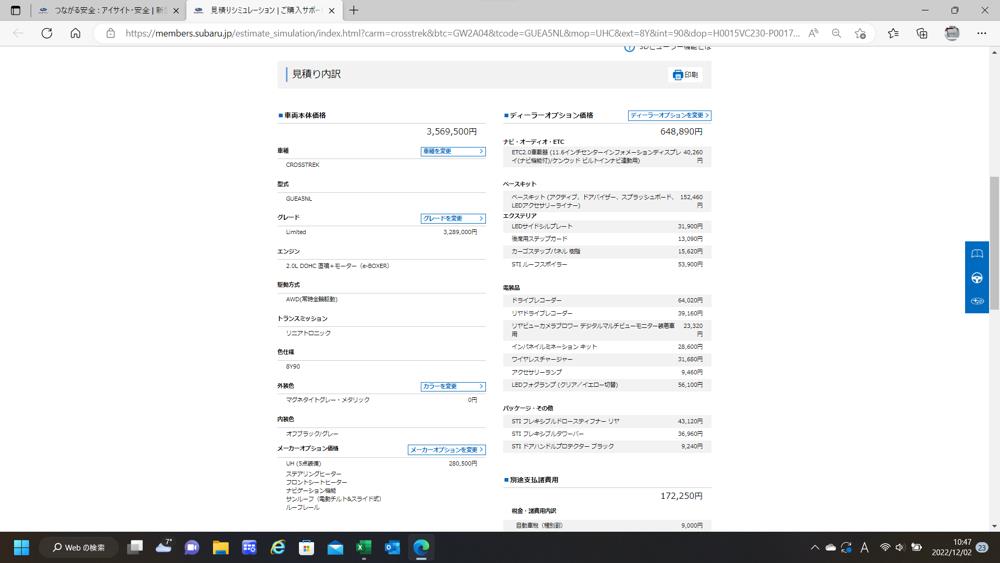Open Internet Explorer icon in taskbar
This screenshot has width=1000, height=563.
[278, 547]
